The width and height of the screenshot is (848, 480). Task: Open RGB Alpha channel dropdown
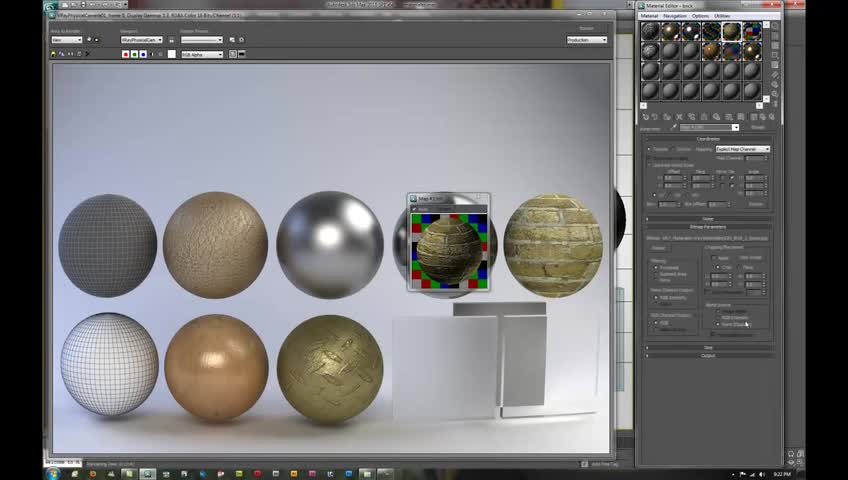click(x=202, y=55)
